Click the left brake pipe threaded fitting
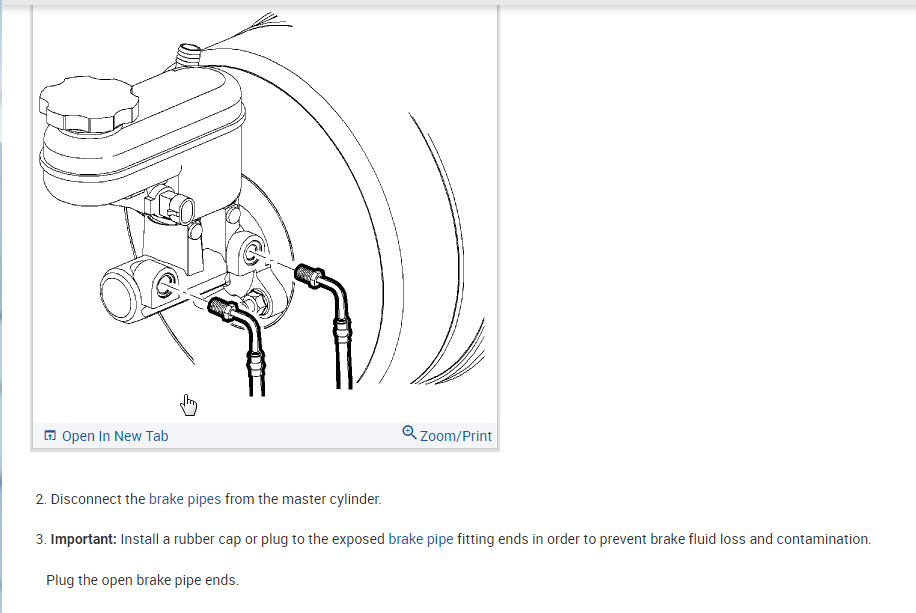The image size is (916, 613). click(x=222, y=309)
